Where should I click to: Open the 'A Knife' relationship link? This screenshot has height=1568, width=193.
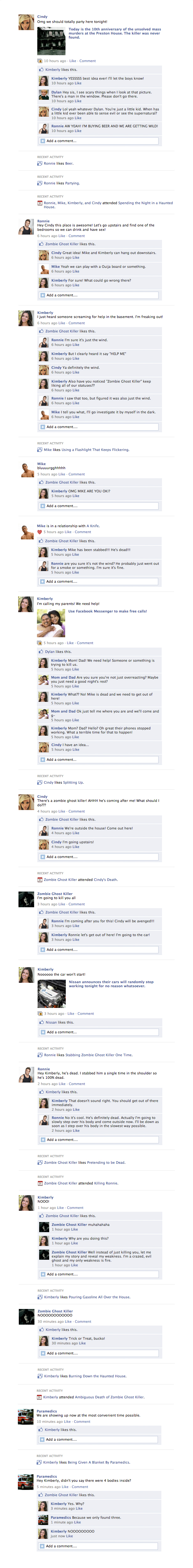92,526
